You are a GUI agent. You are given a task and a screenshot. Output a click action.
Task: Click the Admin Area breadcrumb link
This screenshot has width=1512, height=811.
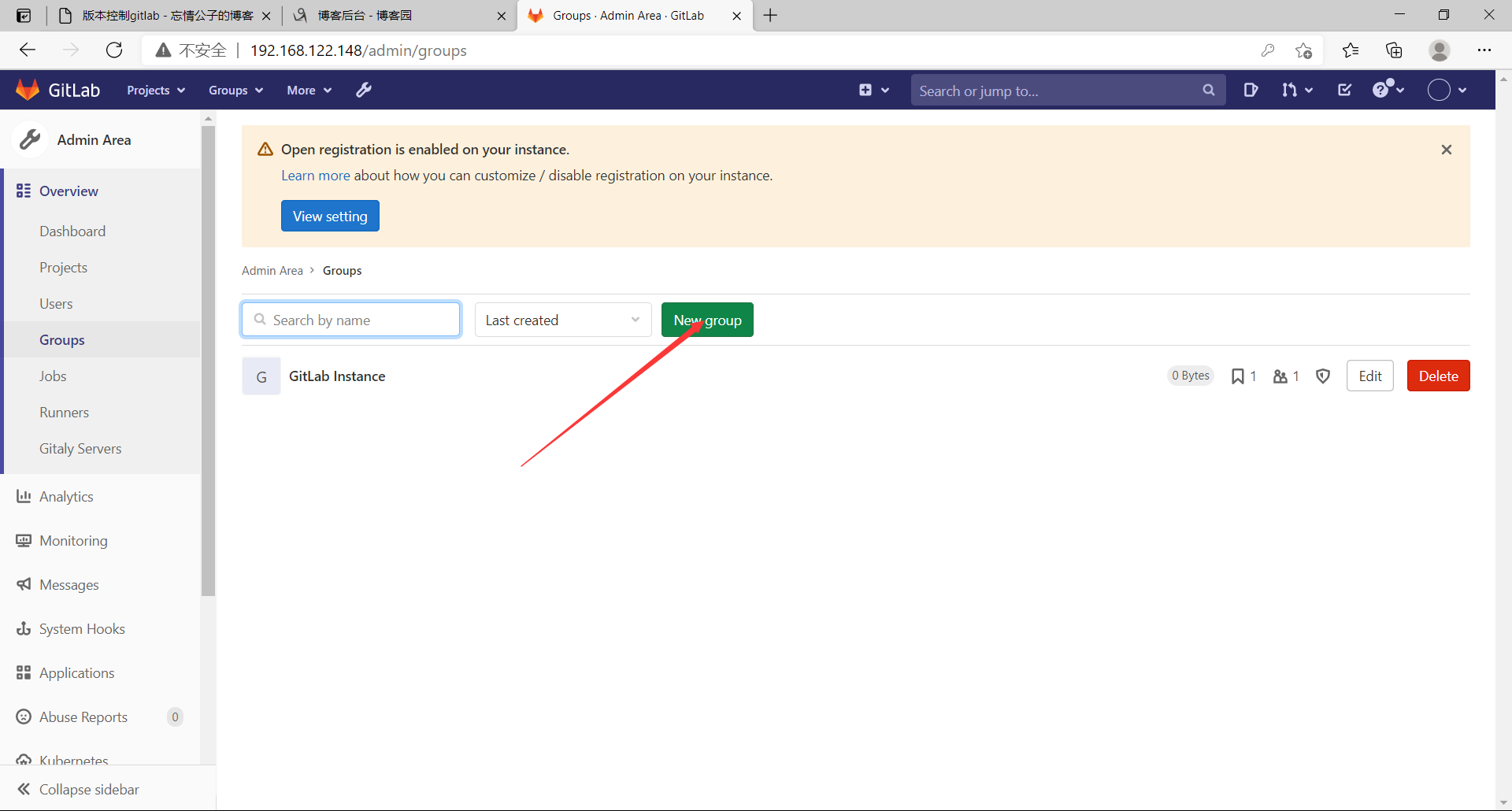click(x=272, y=271)
